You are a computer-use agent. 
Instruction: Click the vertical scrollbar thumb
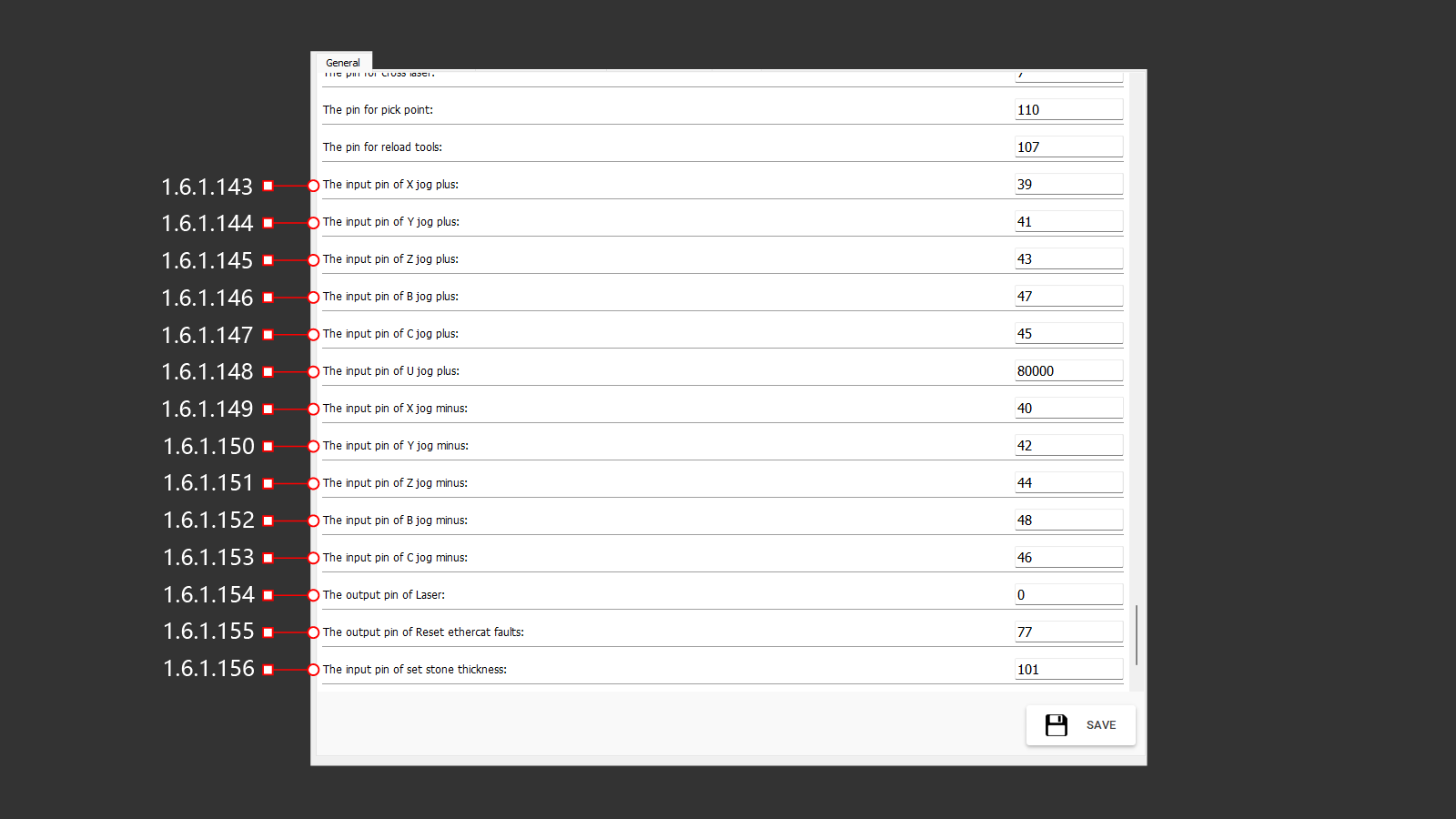click(1137, 634)
